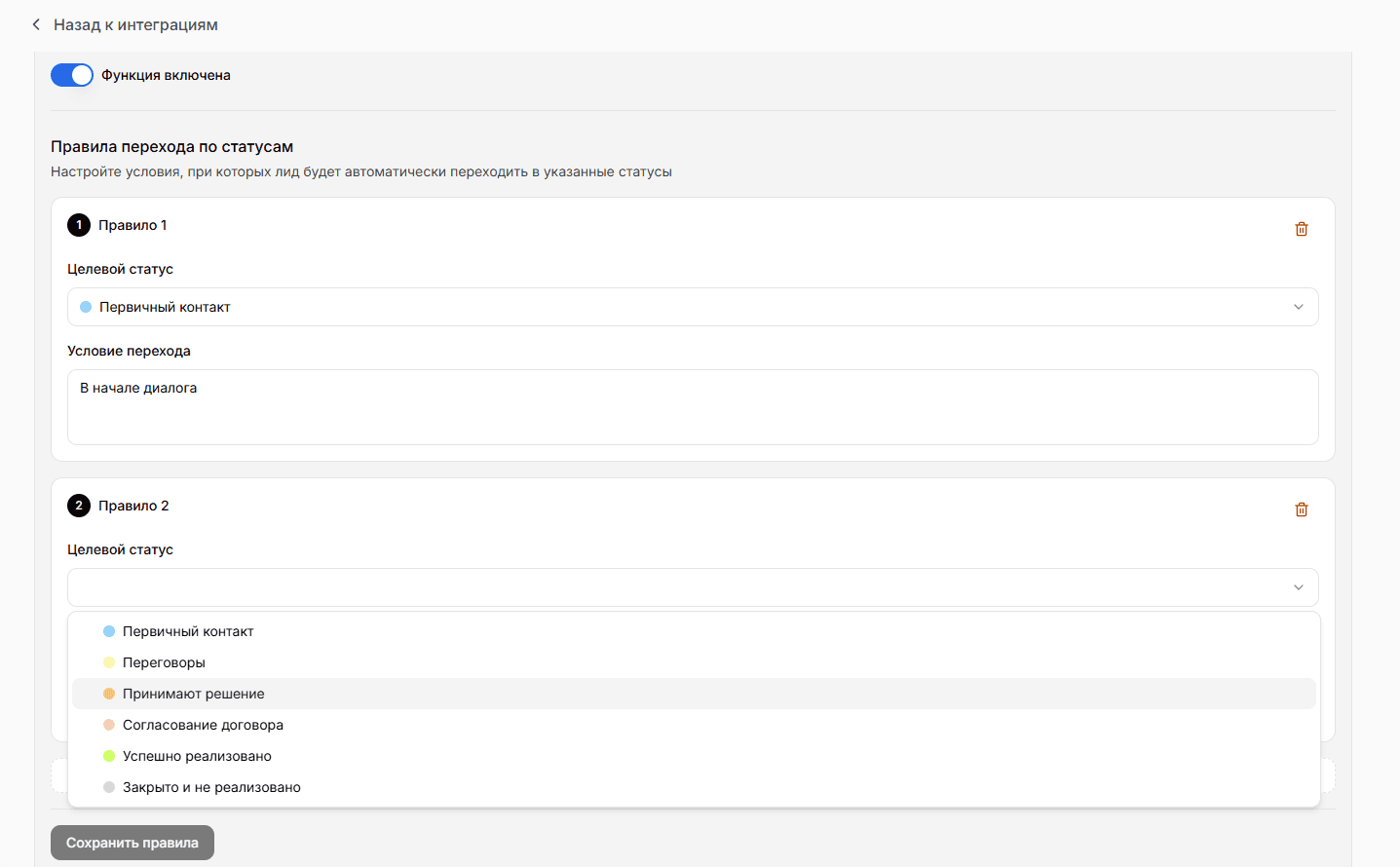
Task: Go back via "Назад к интеграциям" link
Action: tap(135, 24)
